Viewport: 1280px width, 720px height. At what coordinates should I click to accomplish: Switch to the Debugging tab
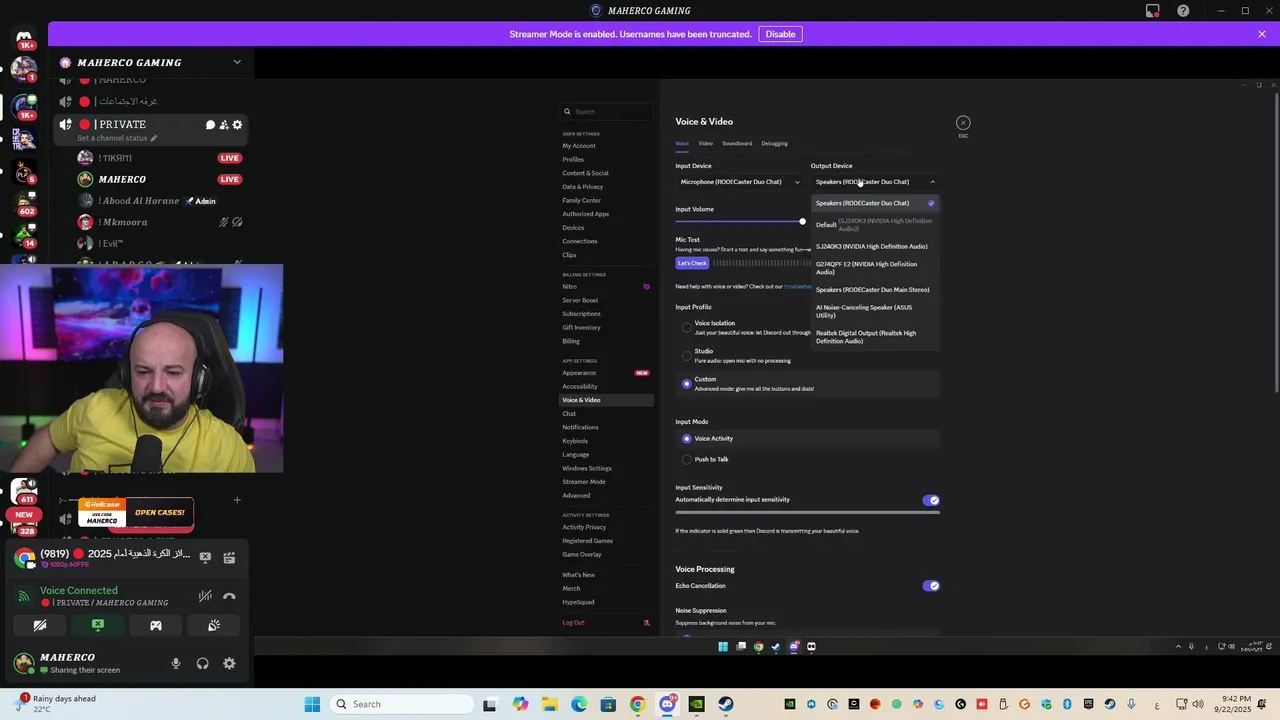pos(774,143)
